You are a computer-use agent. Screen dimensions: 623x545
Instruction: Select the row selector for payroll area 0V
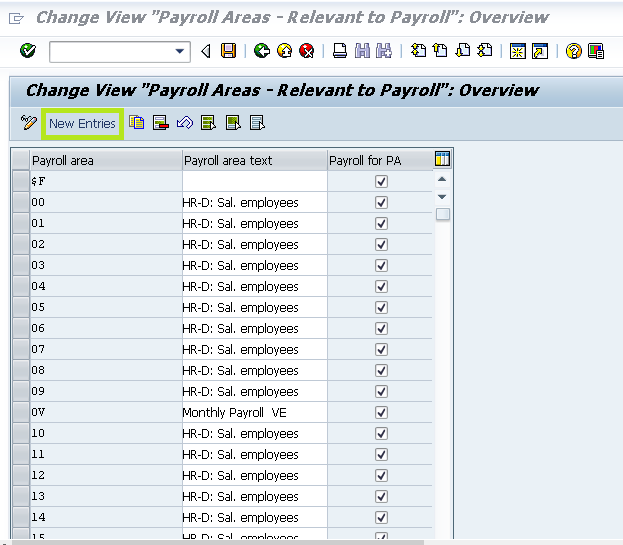click(21, 412)
